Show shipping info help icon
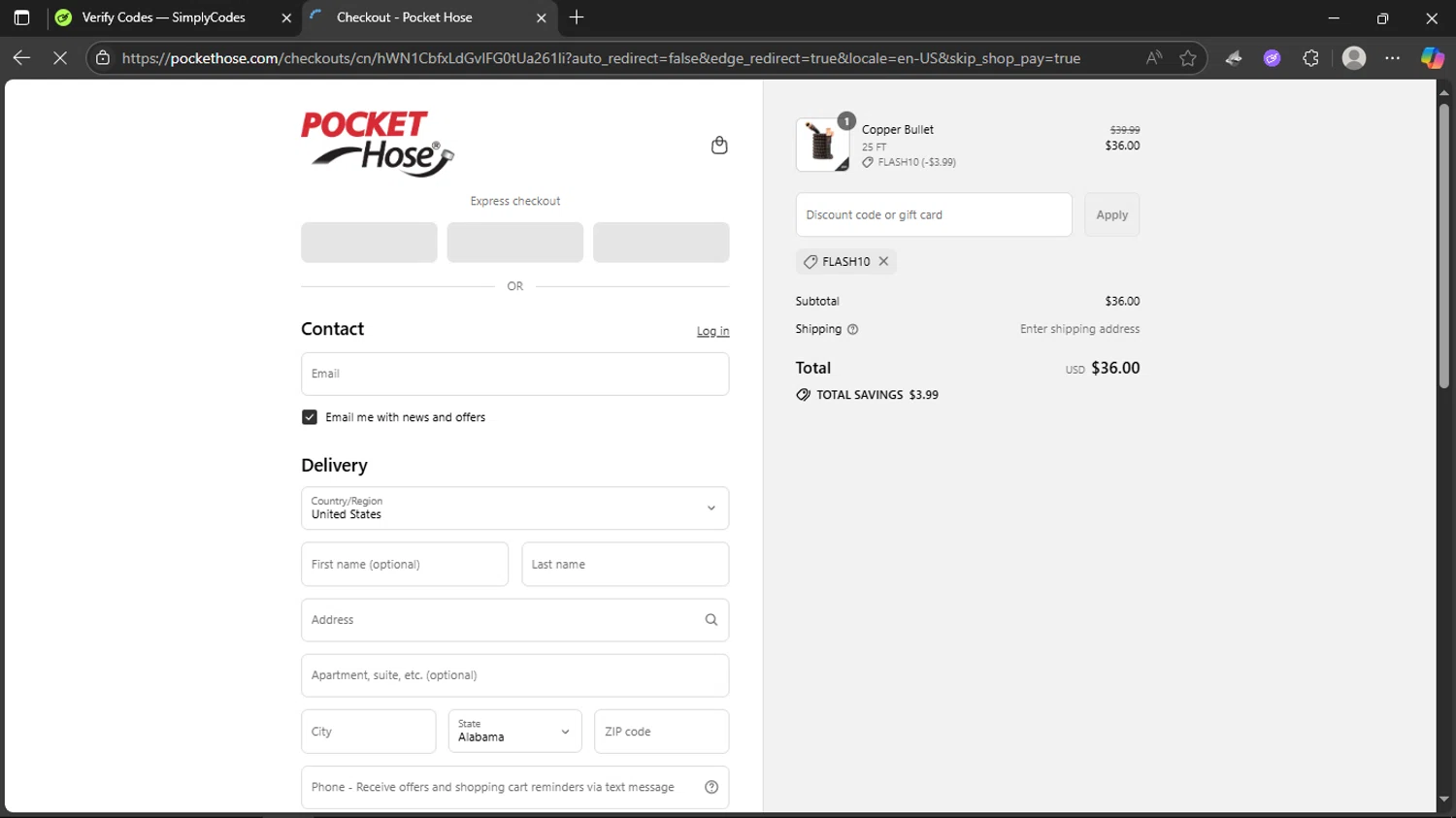 click(853, 329)
